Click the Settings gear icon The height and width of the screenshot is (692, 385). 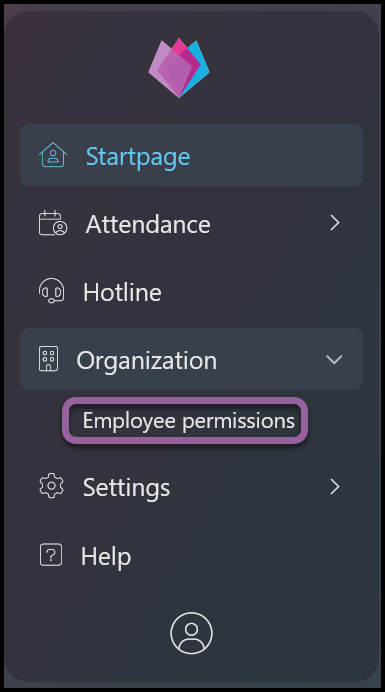click(x=52, y=486)
